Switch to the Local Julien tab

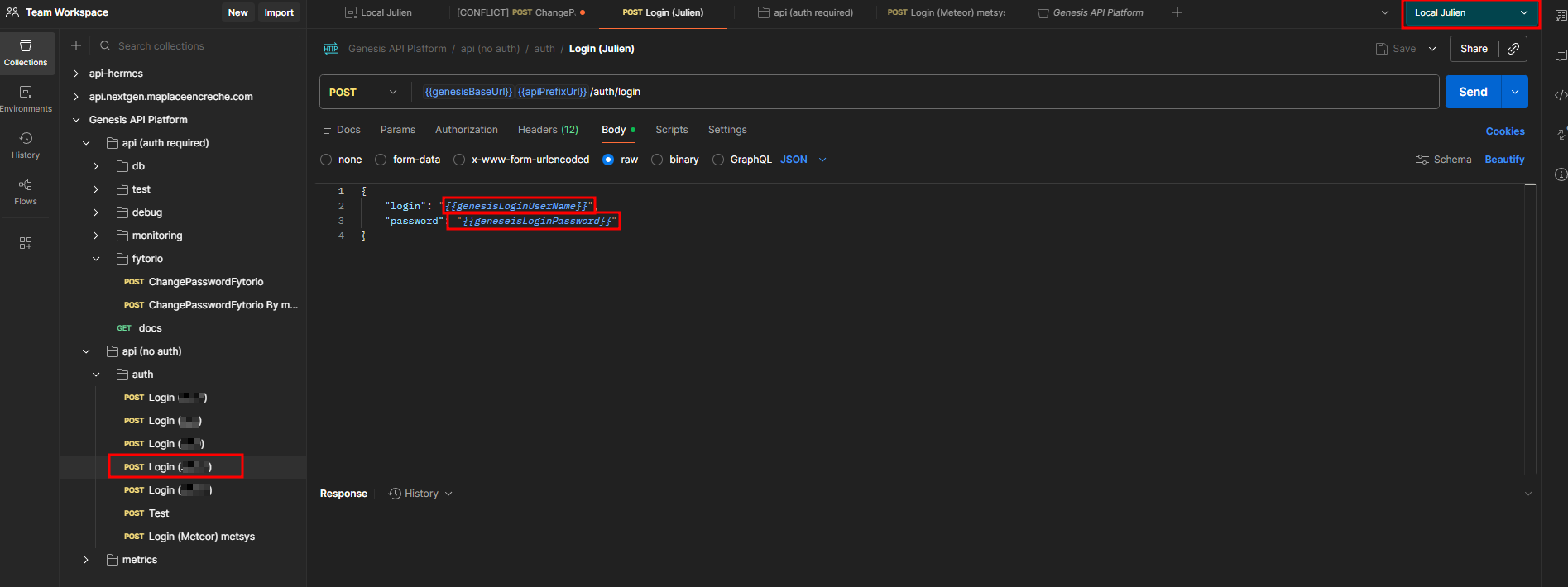378,12
